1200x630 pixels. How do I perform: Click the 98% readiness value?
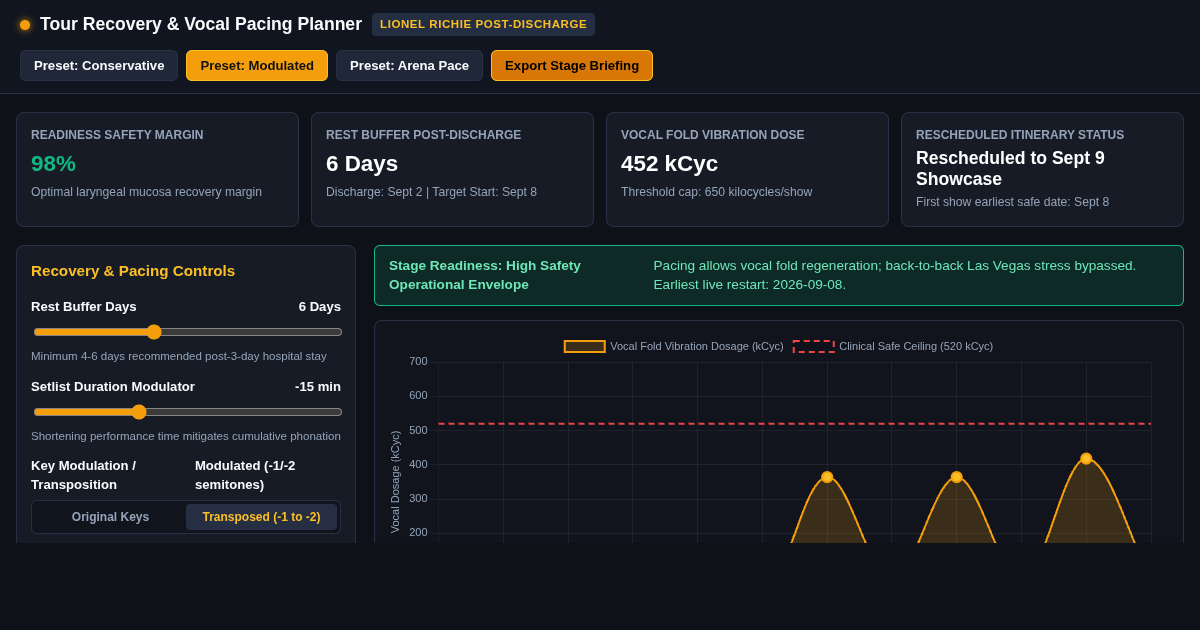(x=53, y=163)
